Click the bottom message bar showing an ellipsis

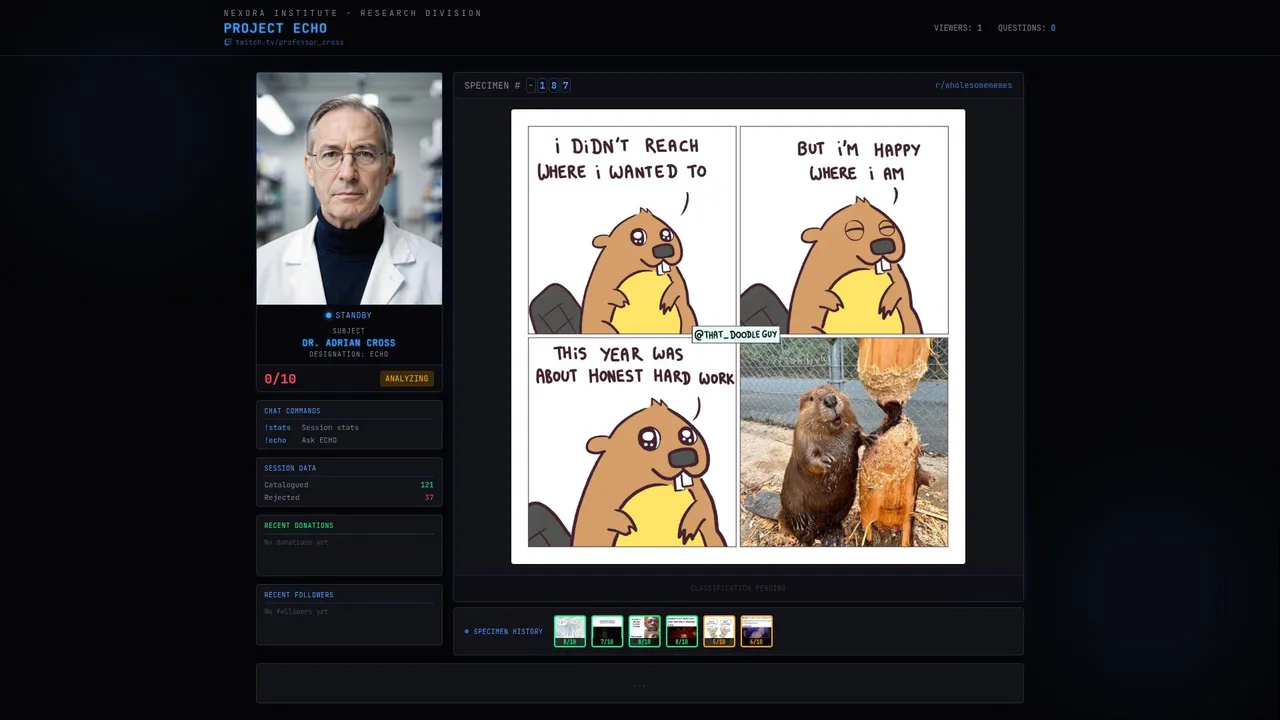pos(640,683)
